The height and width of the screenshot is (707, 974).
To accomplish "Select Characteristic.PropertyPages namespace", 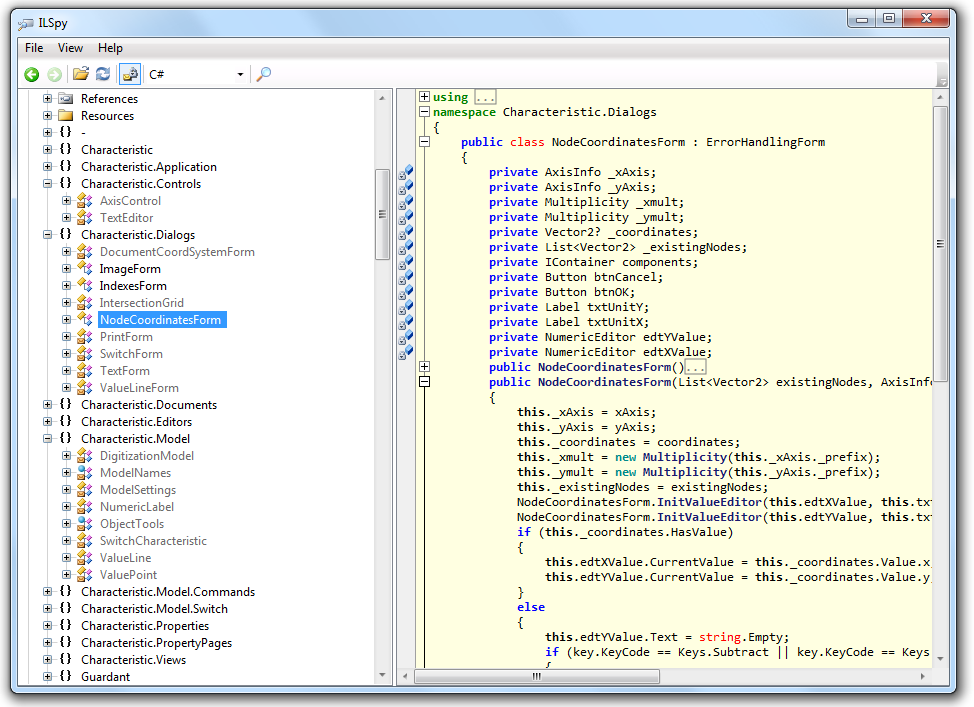I will (157, 642).
